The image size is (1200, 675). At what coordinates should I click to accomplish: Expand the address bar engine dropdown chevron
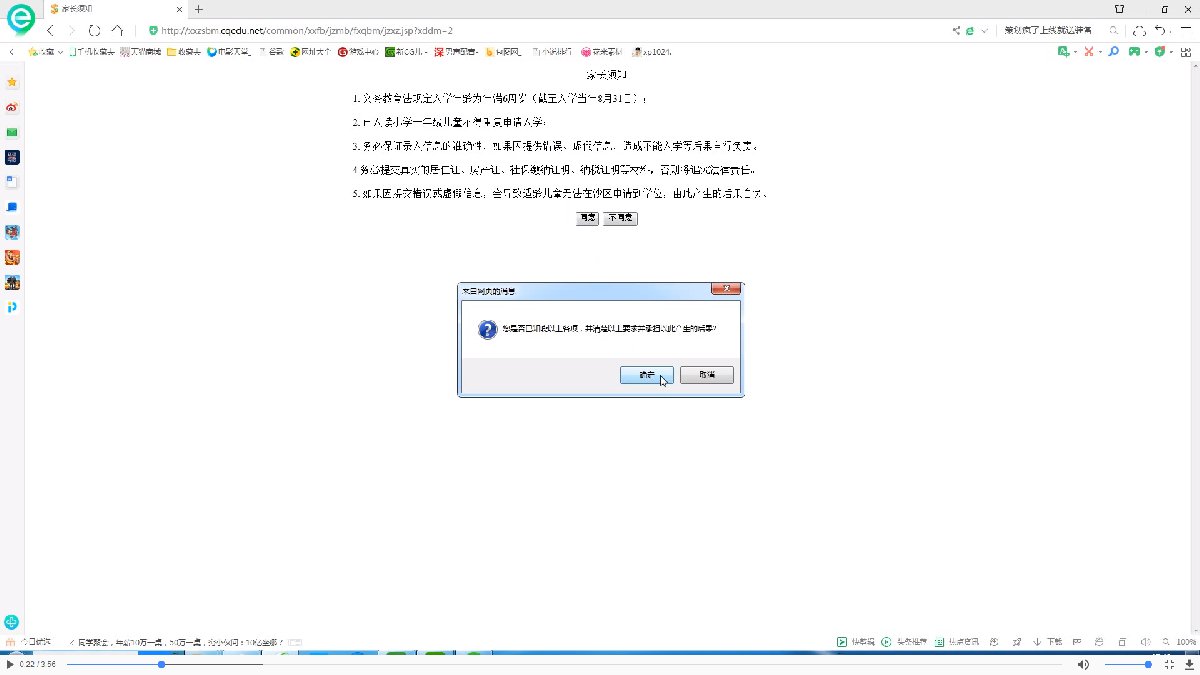point(984,31)
